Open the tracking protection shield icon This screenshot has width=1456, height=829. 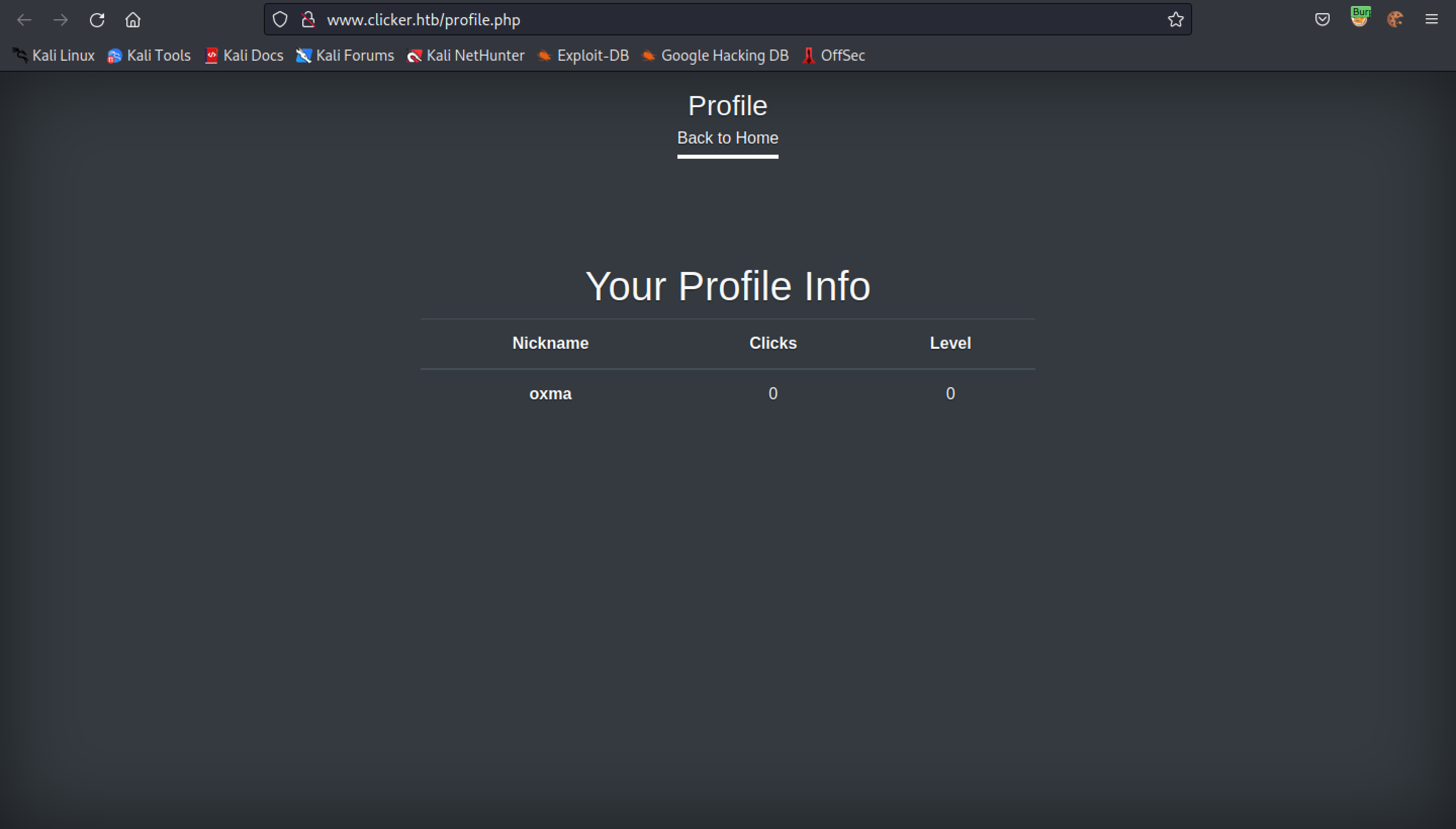(x=280, y=19)
